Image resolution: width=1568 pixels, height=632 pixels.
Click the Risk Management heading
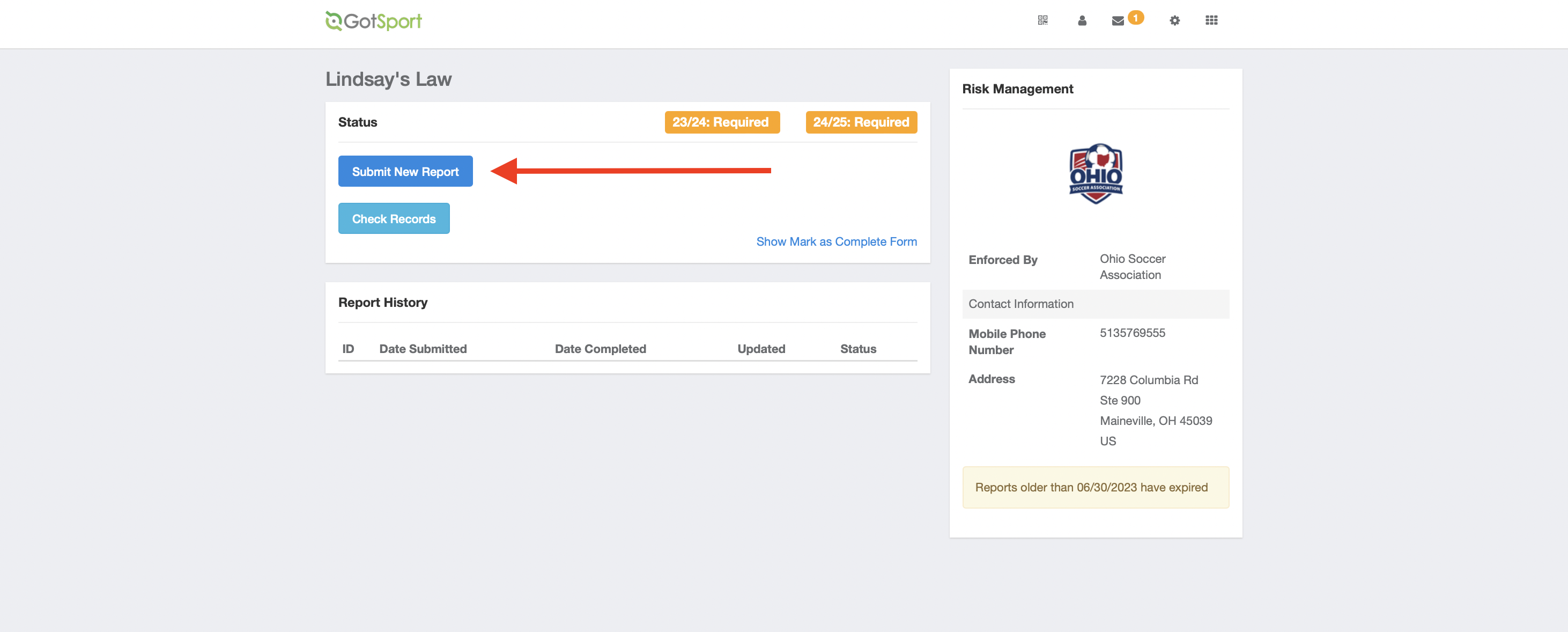[x=1017, y=89]
